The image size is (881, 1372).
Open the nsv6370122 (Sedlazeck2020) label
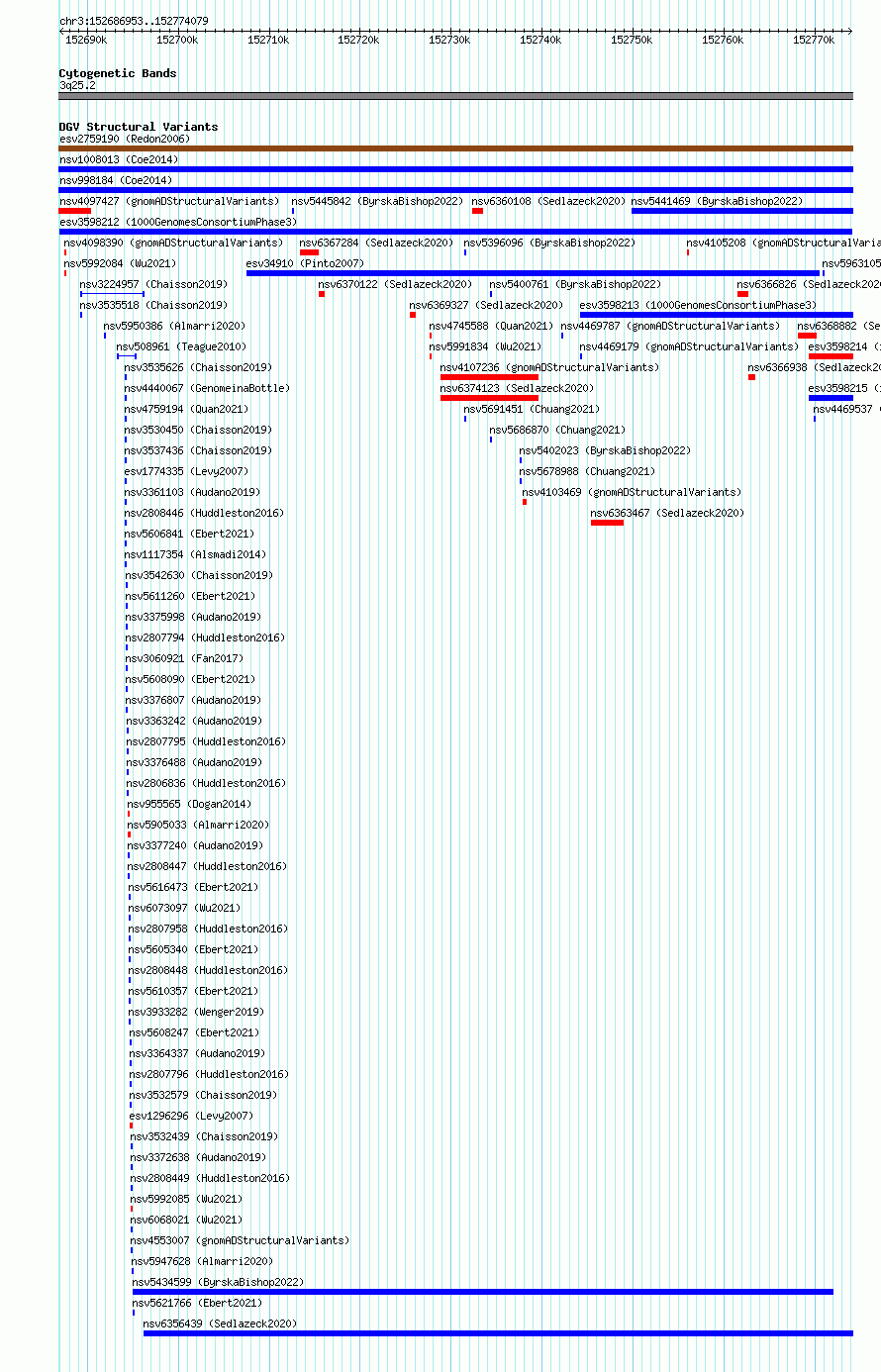pos(395,284)
